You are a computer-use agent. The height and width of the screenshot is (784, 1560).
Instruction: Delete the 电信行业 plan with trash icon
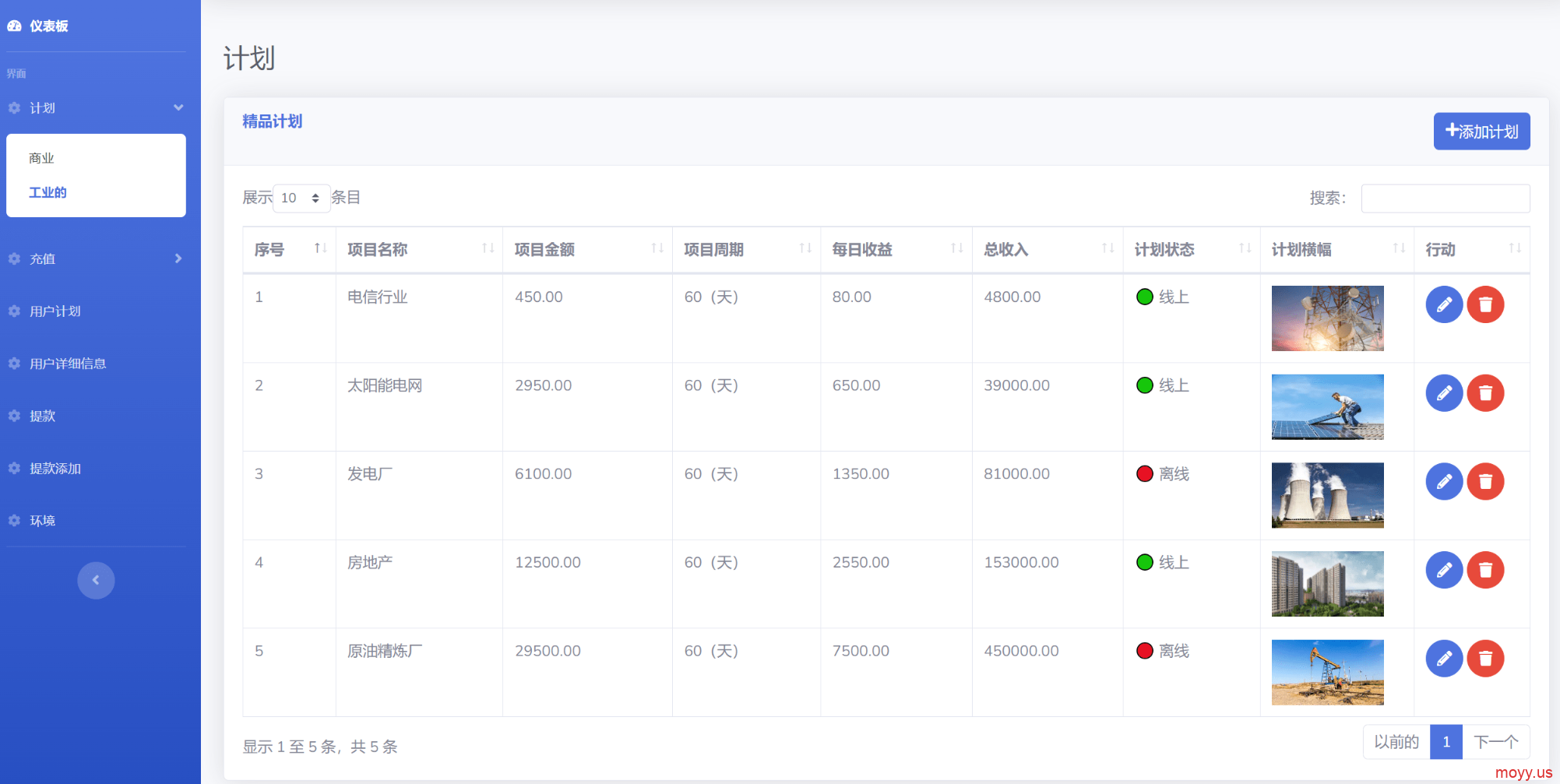tap(1485, 304)
